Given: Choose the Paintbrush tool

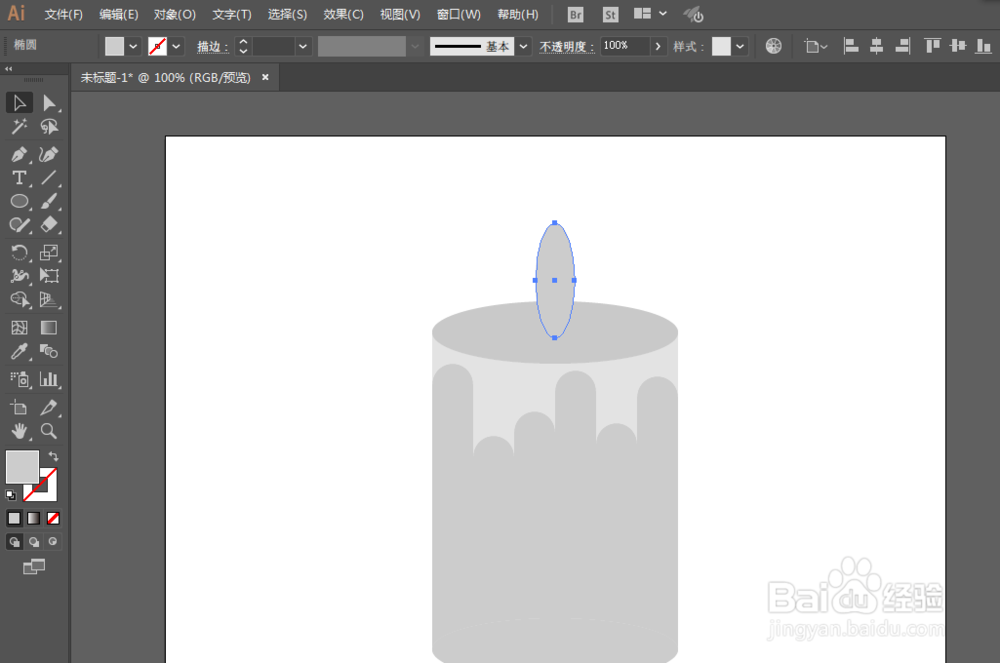Looking at the screenshot, I should click(51, 201).
